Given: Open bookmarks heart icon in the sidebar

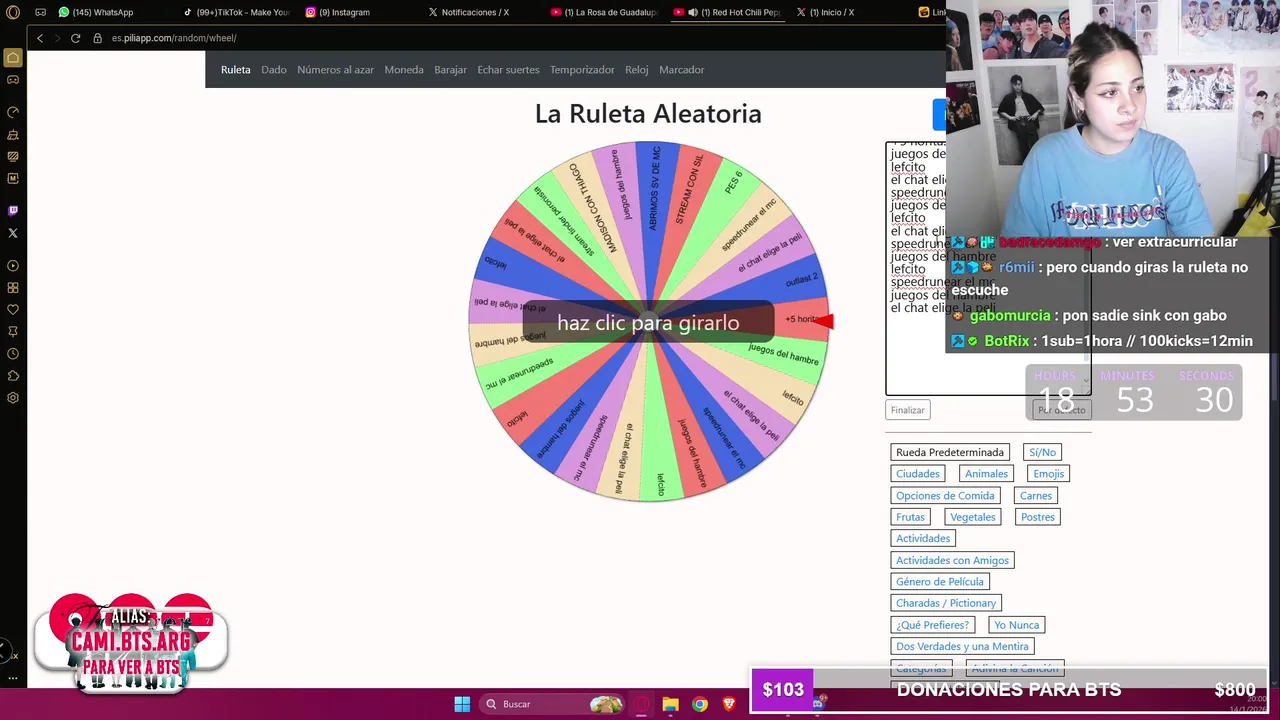Looking at the screenshot, I should coord(13,310).
